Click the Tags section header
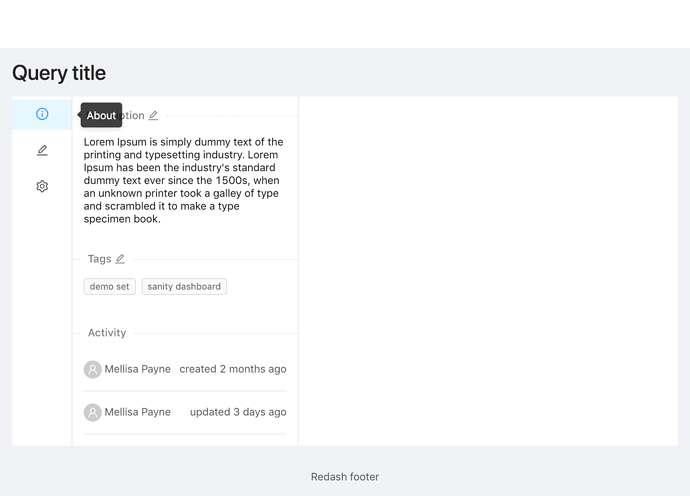Screen dimensions: 690x496 point(99,259)
